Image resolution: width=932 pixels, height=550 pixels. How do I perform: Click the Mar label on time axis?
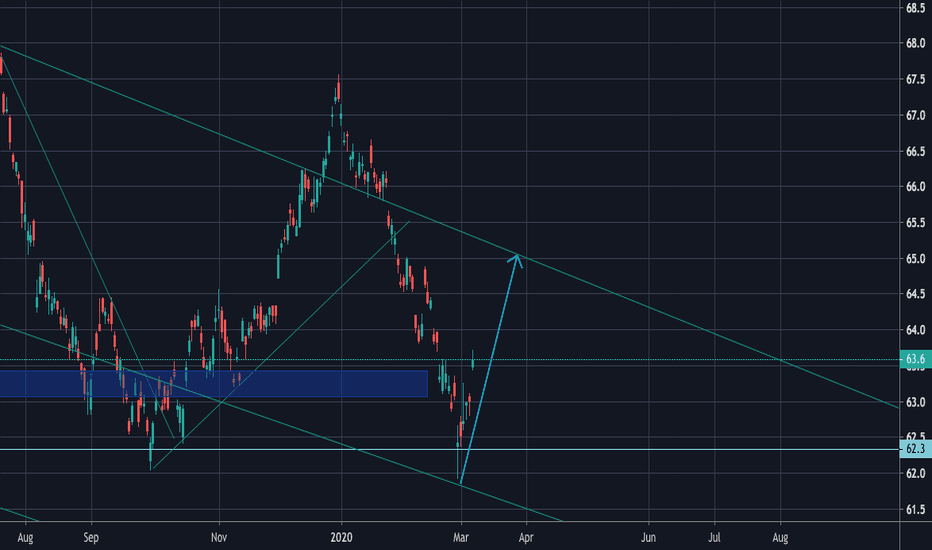coord(461,538)
